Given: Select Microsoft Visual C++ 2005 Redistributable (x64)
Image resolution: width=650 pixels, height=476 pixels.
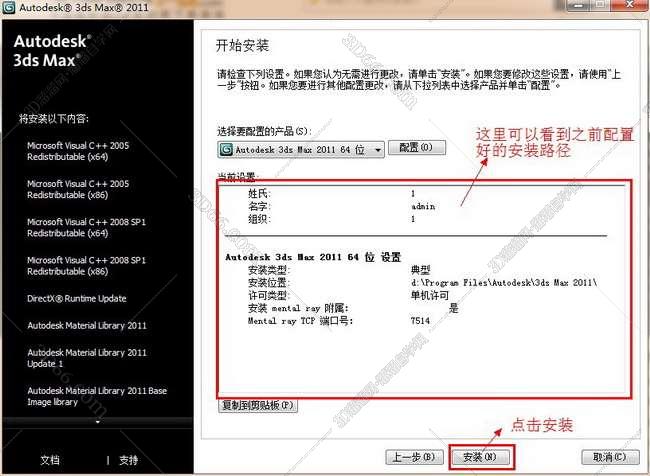Looking at the screenshot, I should pos(78,151).
